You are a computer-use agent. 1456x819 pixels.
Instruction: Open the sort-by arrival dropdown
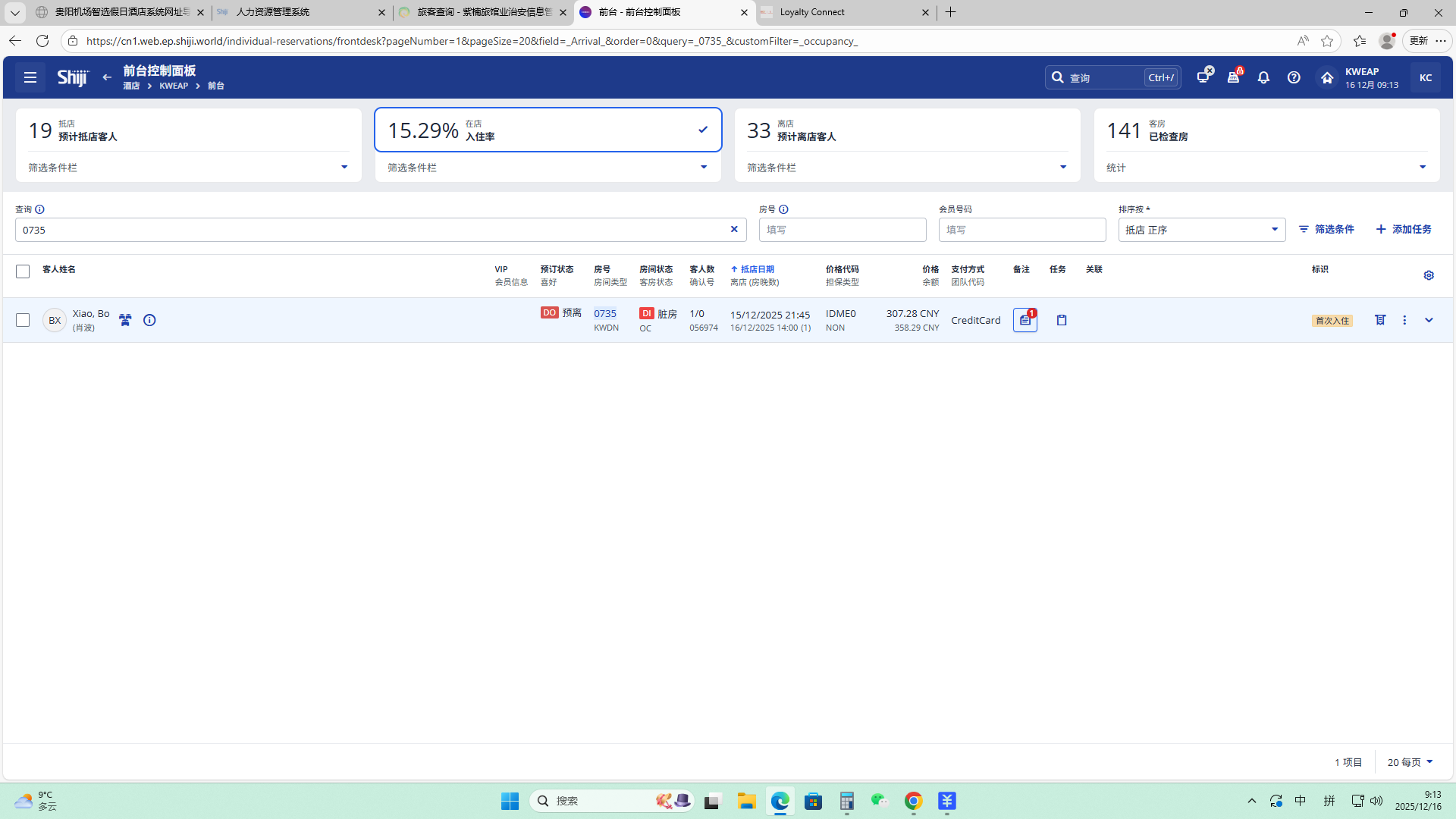1201,230
